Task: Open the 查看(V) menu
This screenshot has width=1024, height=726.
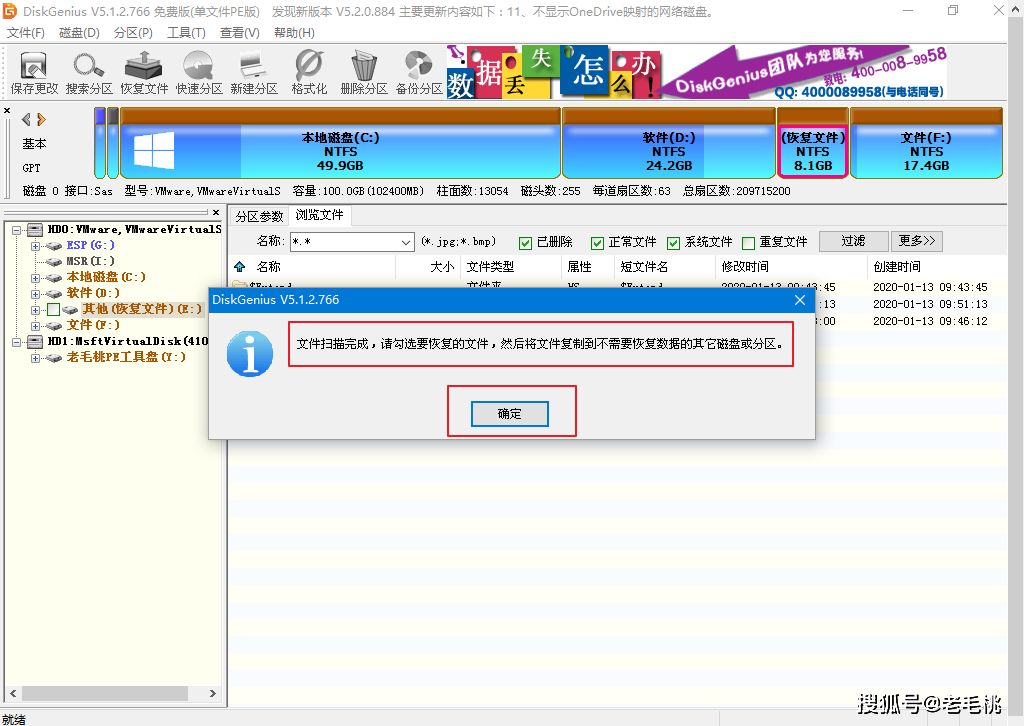Action: (x=240, y=33)
